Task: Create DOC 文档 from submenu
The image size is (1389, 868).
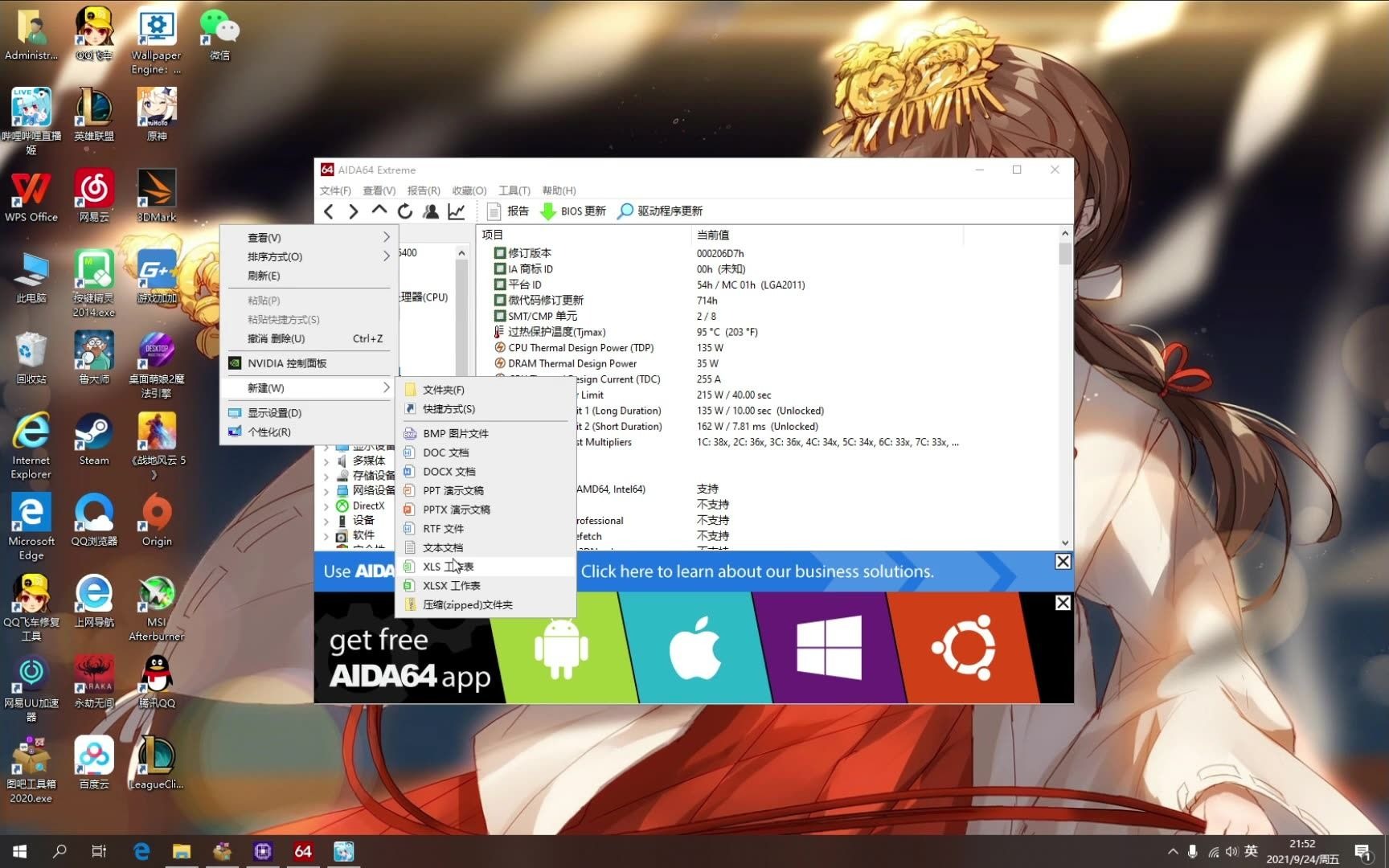Action: [486, 452]
